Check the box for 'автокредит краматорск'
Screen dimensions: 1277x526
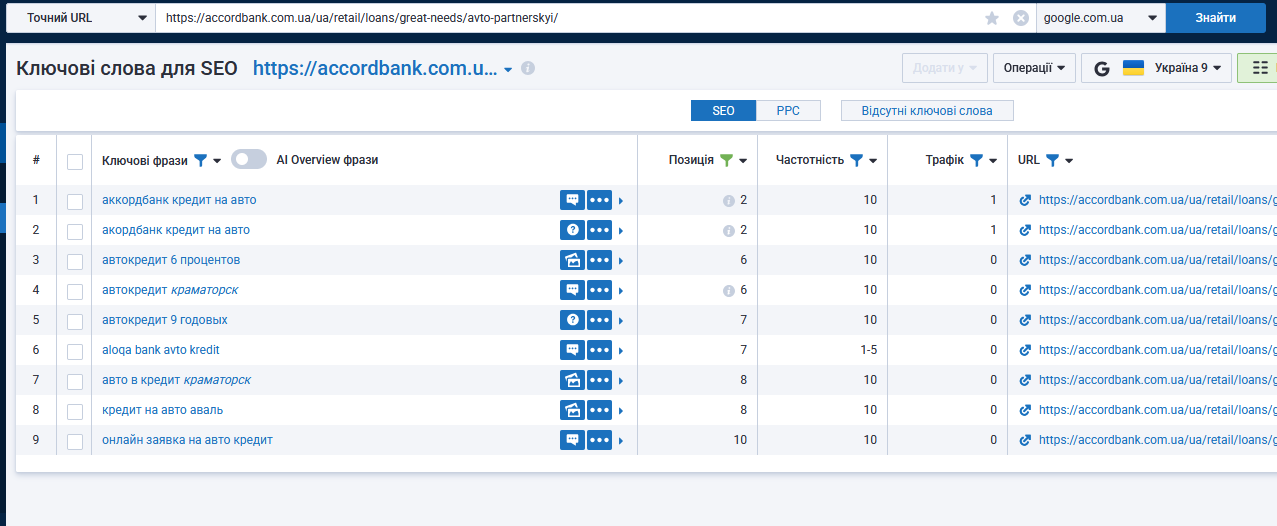point(75,291)
